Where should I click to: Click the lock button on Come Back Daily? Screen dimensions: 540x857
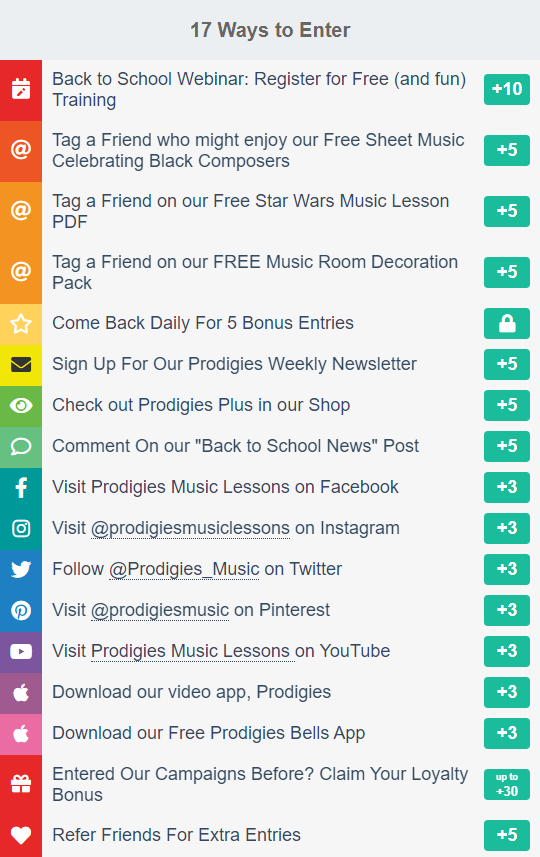click(x=507, y=324)
